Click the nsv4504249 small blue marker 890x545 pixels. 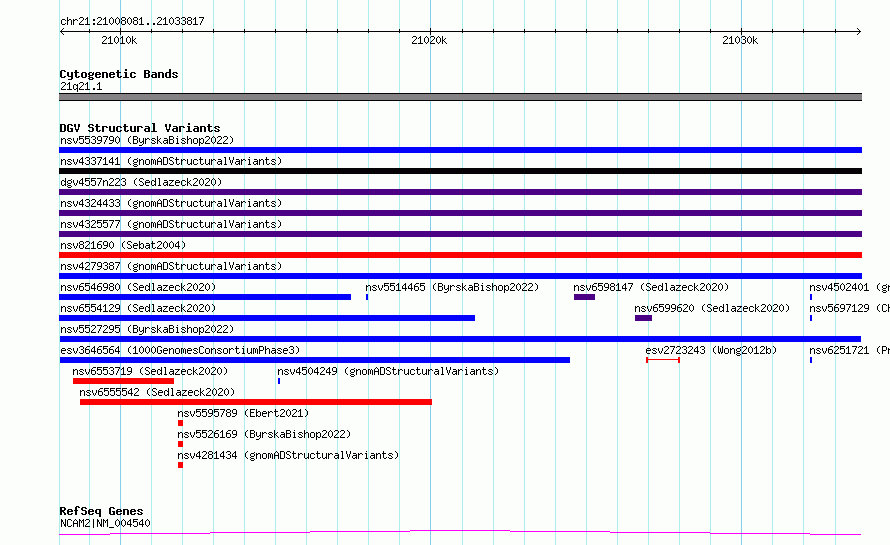click(279, 381)
